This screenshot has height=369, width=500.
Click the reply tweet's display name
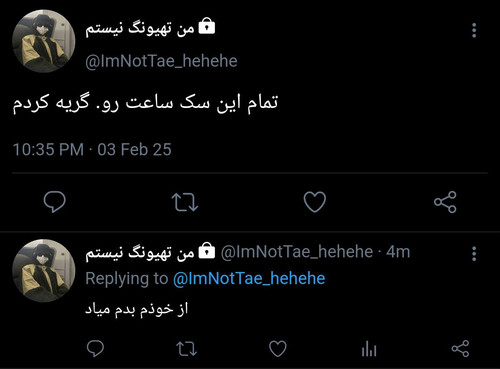(x=140, y=253)
